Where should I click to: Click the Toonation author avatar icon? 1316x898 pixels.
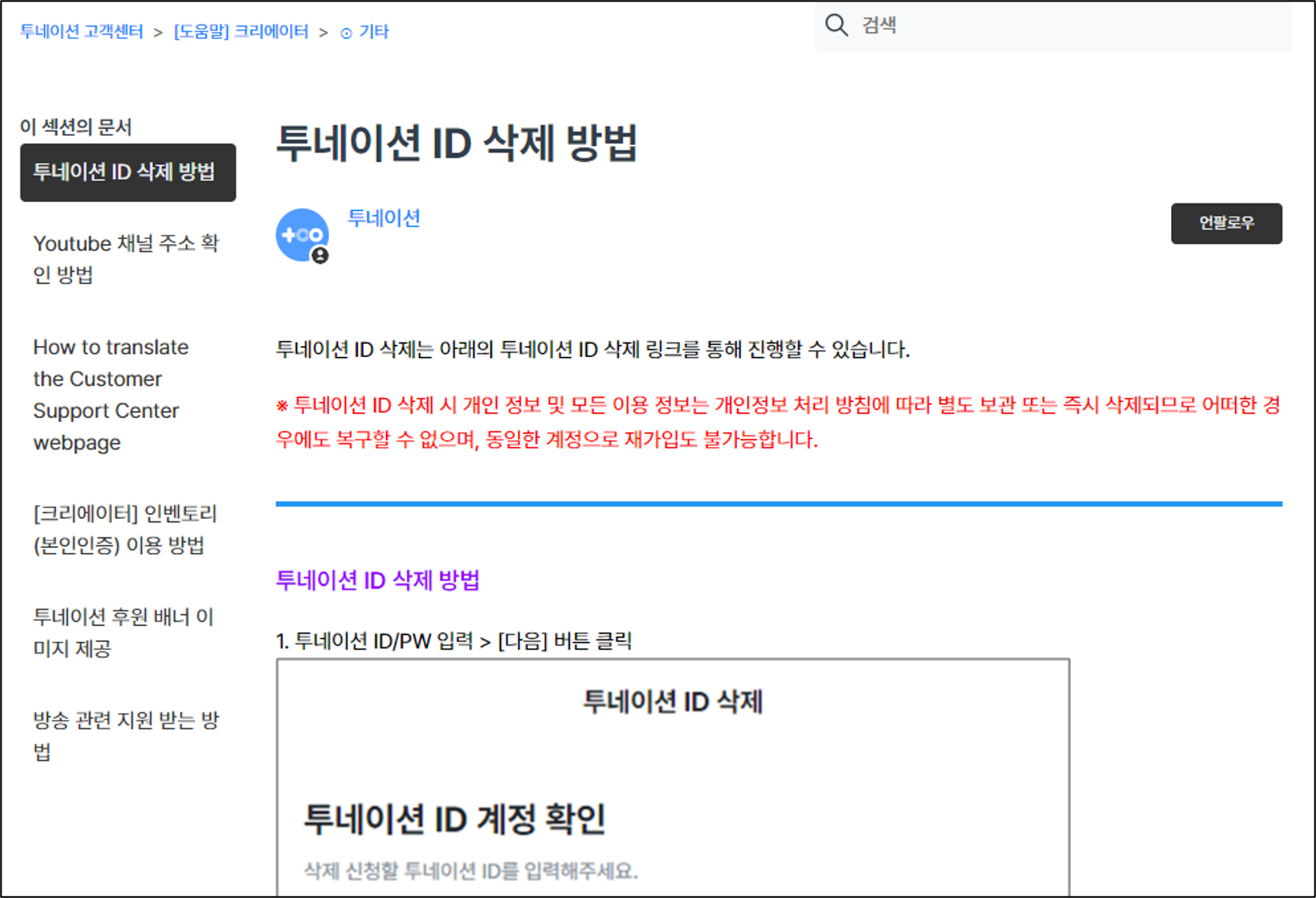coord(302,235)
